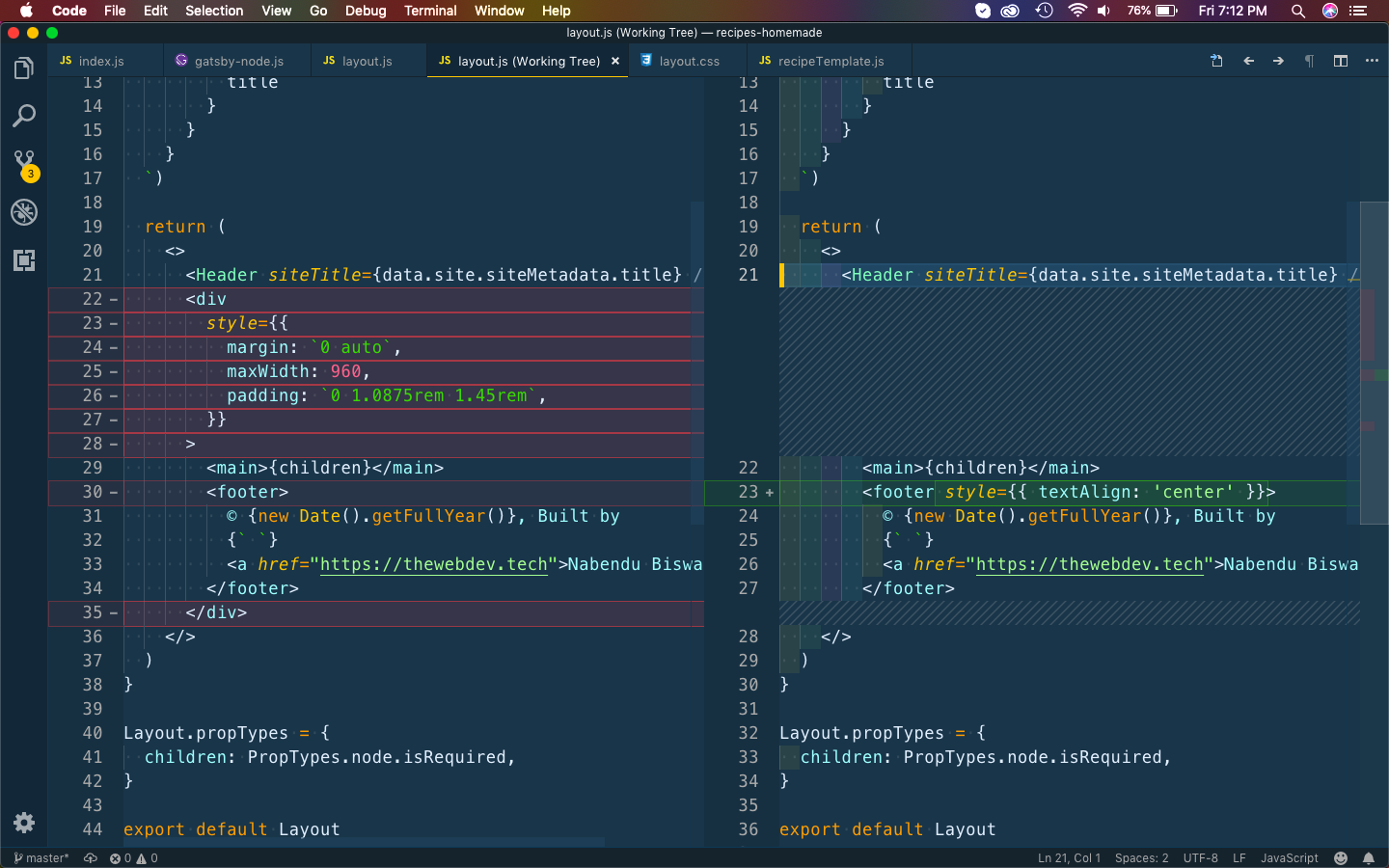Open the Manage gear menu
The width and height of the screenshot is (1389, 868).
coord(24,823)
